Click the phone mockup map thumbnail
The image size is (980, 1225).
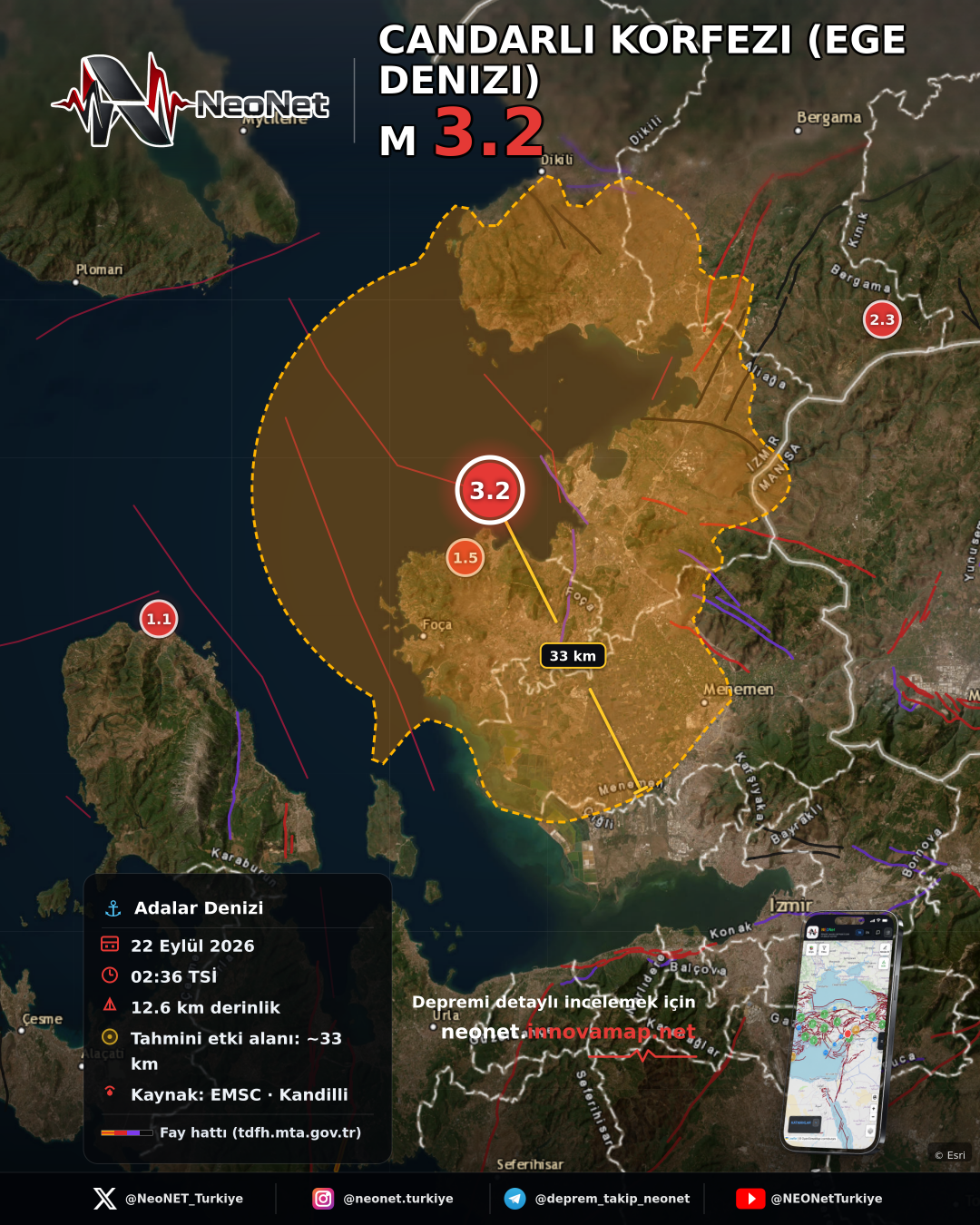coord(841,1033)
